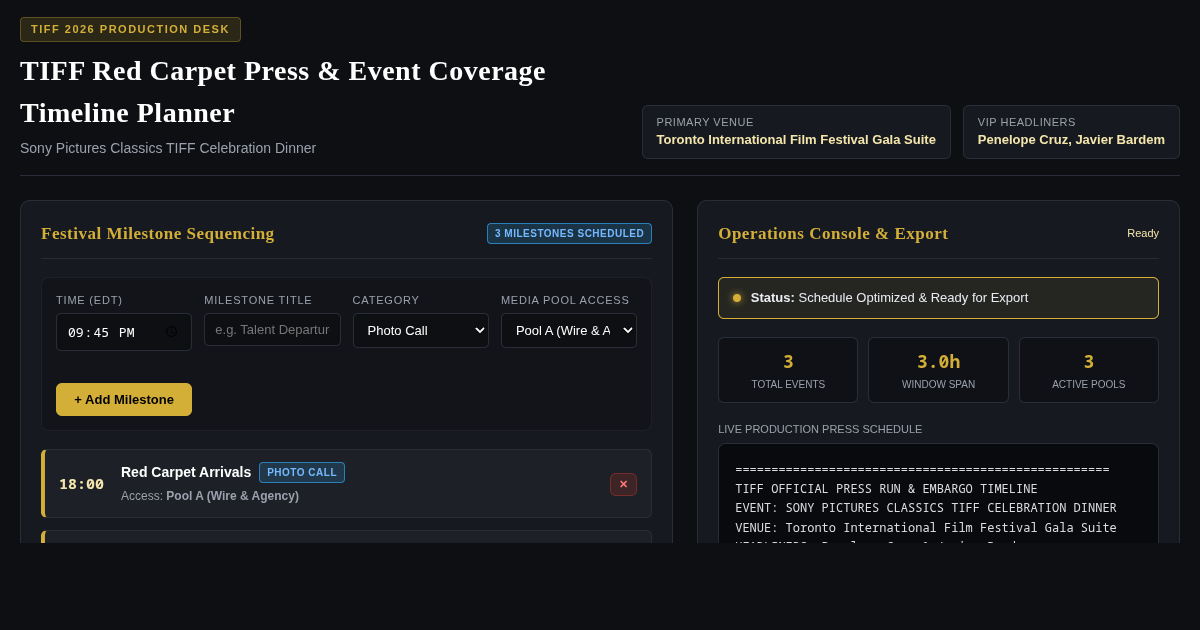1200x630 pixels.
Task: Click the Festival Milestone Sequencing heading
Action: [x=158, y=233]
